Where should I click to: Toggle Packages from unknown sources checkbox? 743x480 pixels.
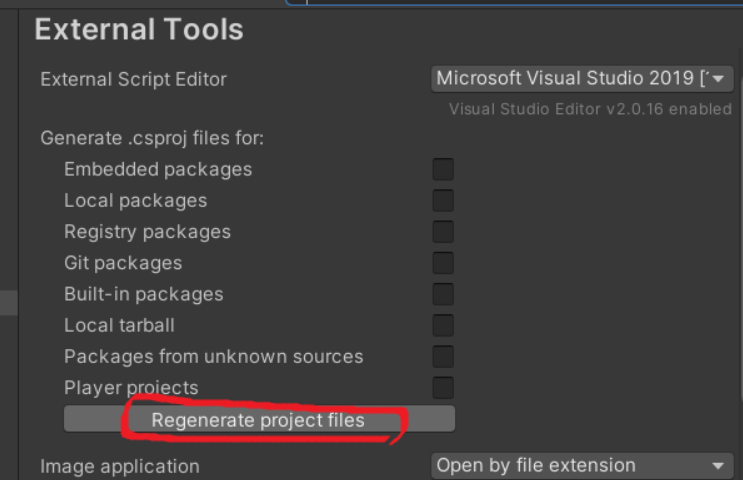[443, 356]
